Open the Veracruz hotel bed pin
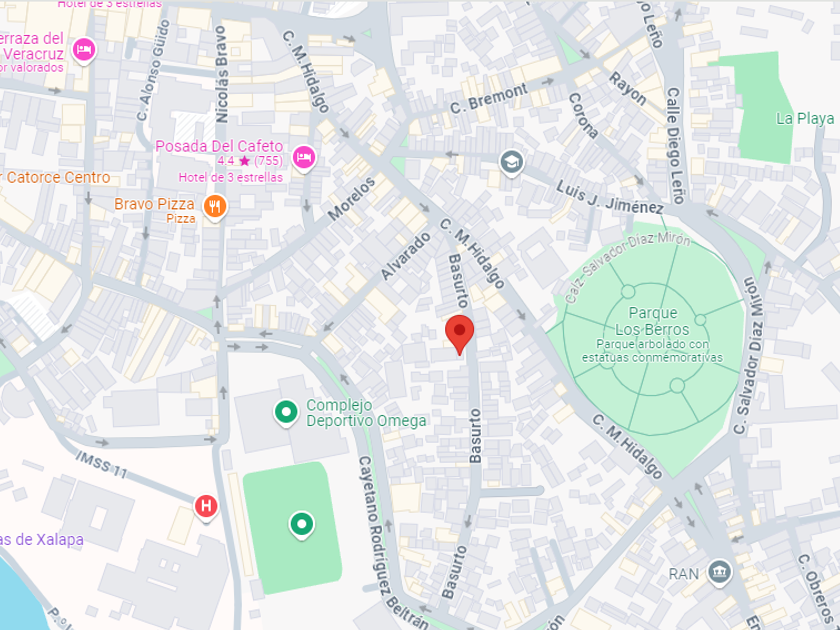 pyautogui.click(x=84, y=51)
